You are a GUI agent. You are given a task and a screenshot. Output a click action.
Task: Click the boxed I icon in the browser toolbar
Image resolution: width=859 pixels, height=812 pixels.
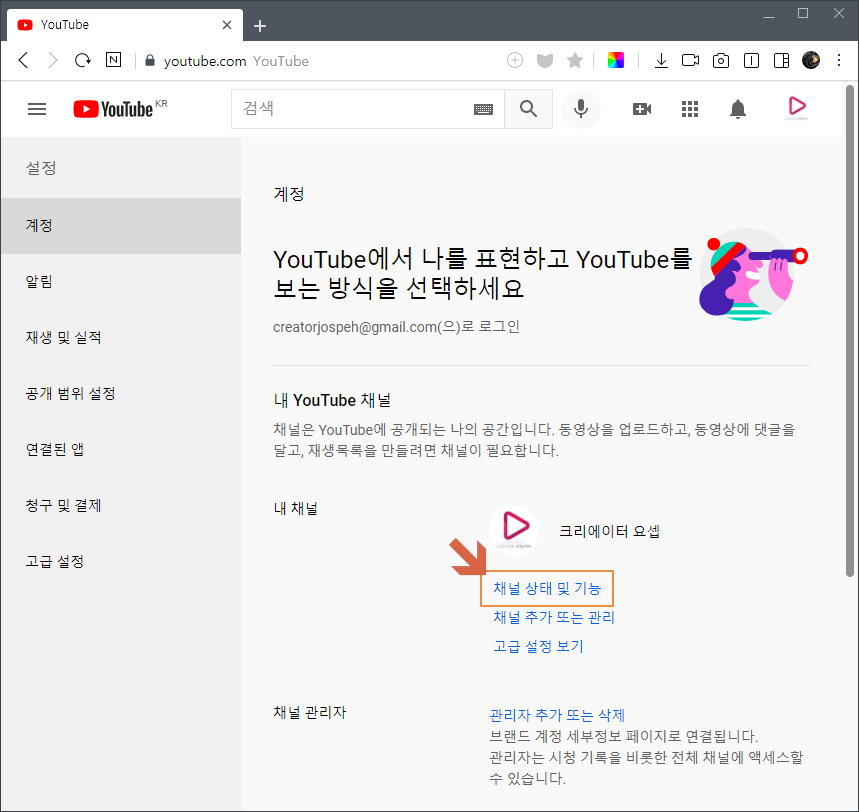[x=751, y=60]
